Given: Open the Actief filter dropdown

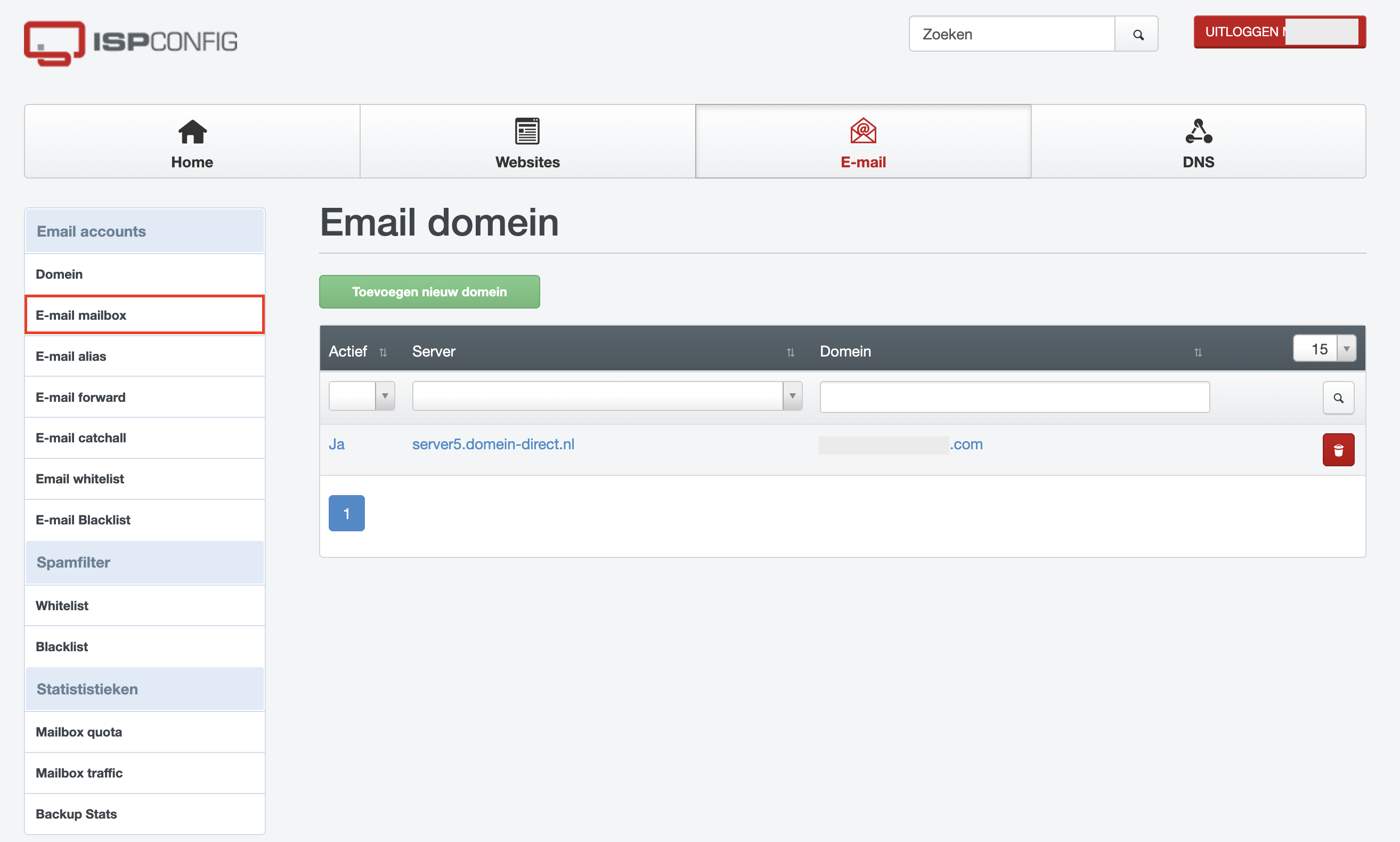Looking at the screenshot, I should click(x=361, y=395).
